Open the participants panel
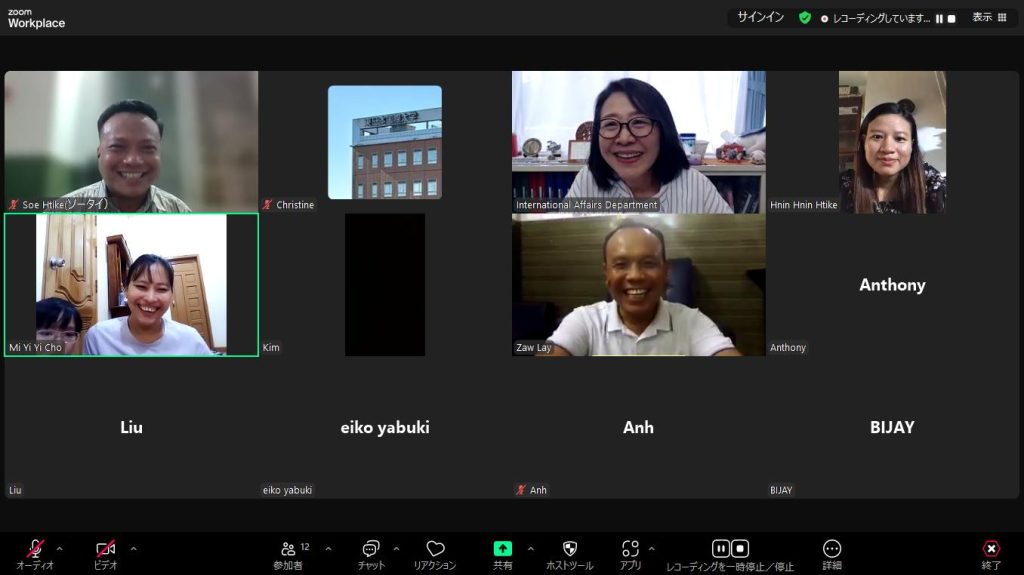The height and width of the screenshot is (575, 1024). pyautogui.click(x=289, y=549)
